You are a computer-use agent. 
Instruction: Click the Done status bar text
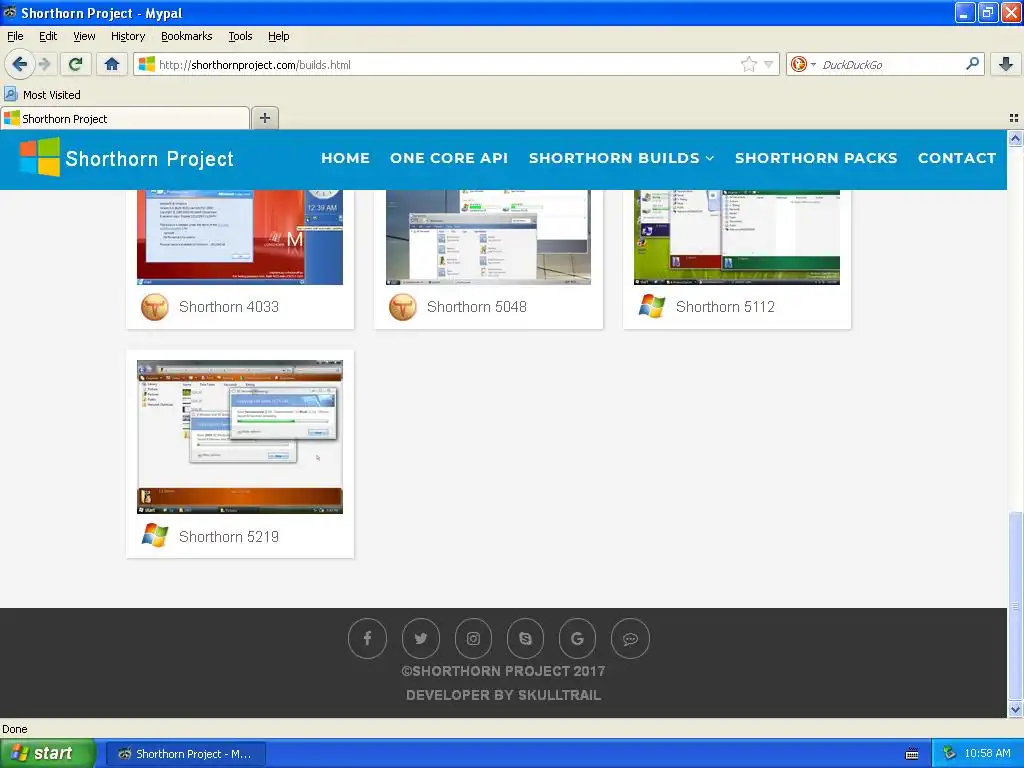point(15,729)
